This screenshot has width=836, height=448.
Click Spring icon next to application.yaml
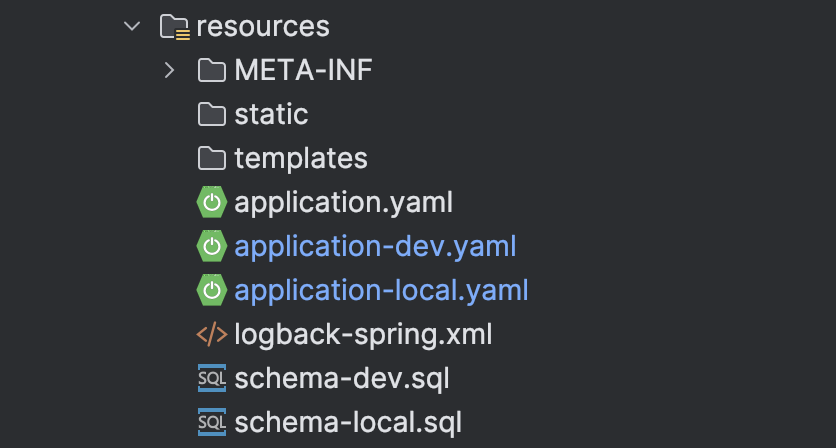pos(211,202)
